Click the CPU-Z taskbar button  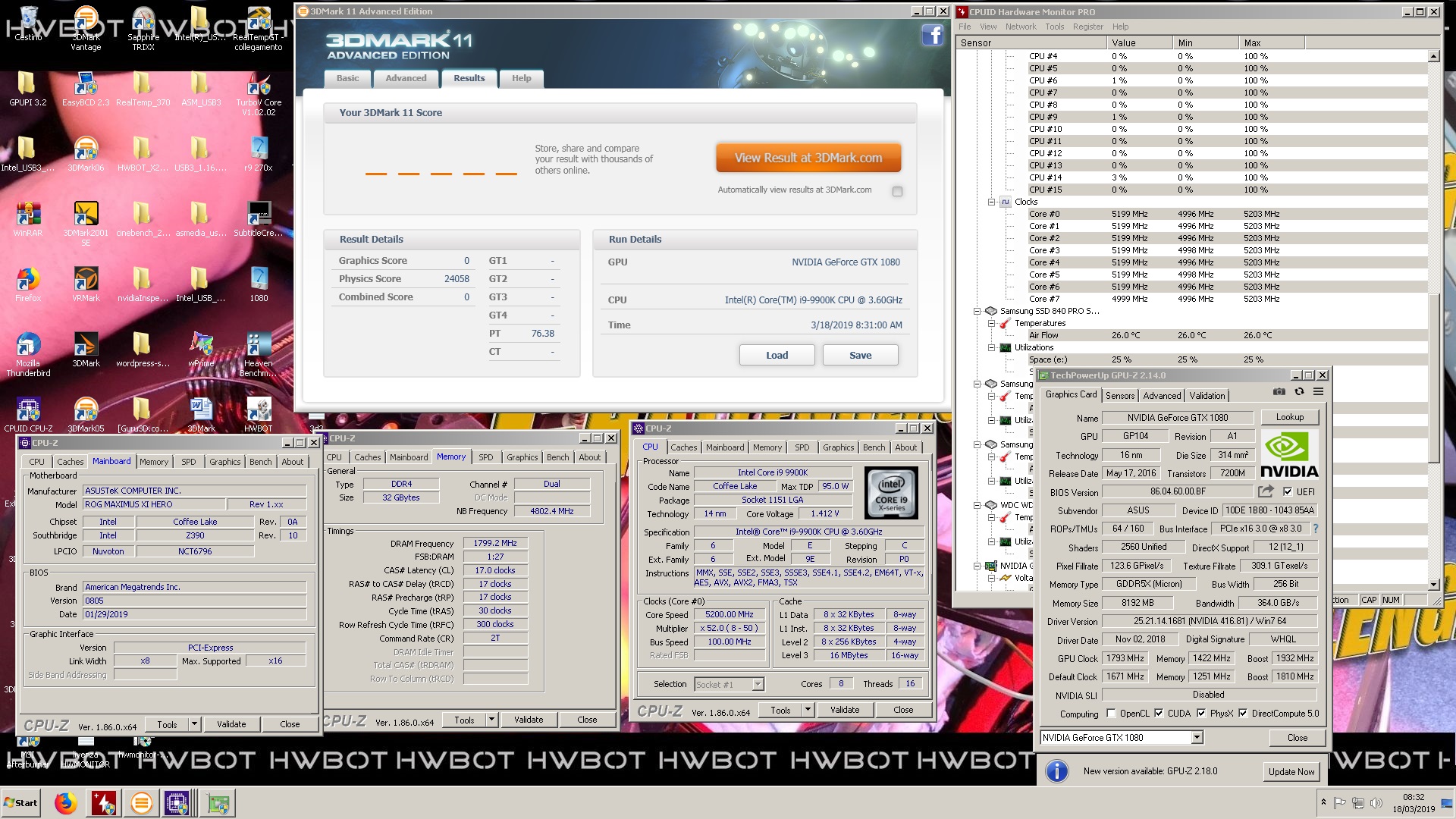tap(177, 803)
